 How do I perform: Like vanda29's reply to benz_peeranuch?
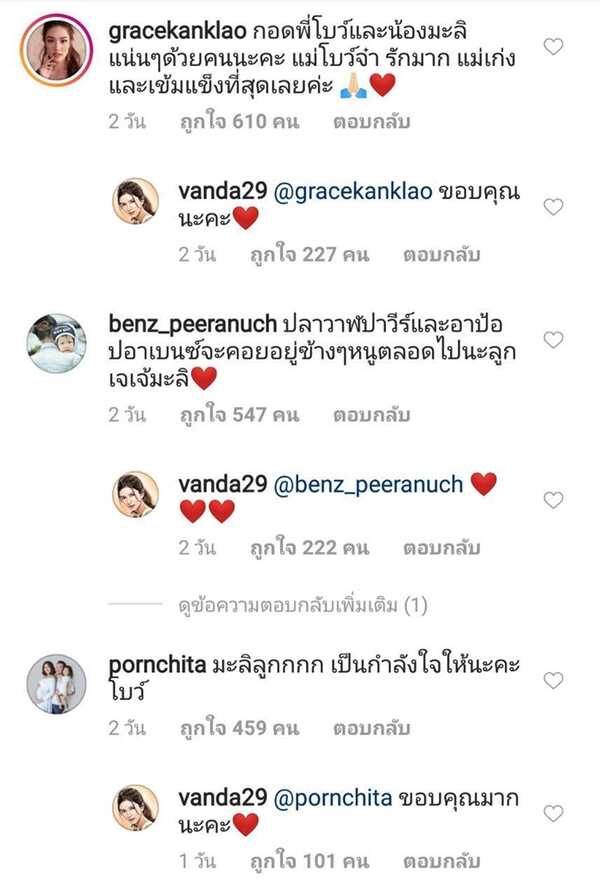553,500
